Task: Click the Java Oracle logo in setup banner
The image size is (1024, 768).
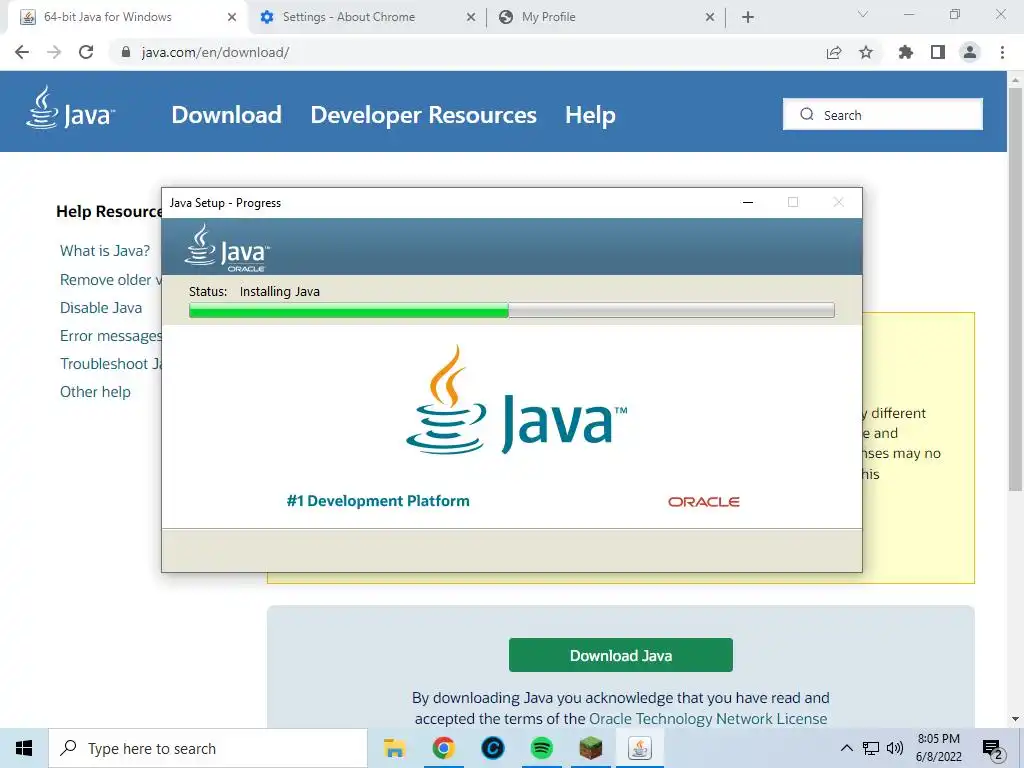Action: pos(227,248)
